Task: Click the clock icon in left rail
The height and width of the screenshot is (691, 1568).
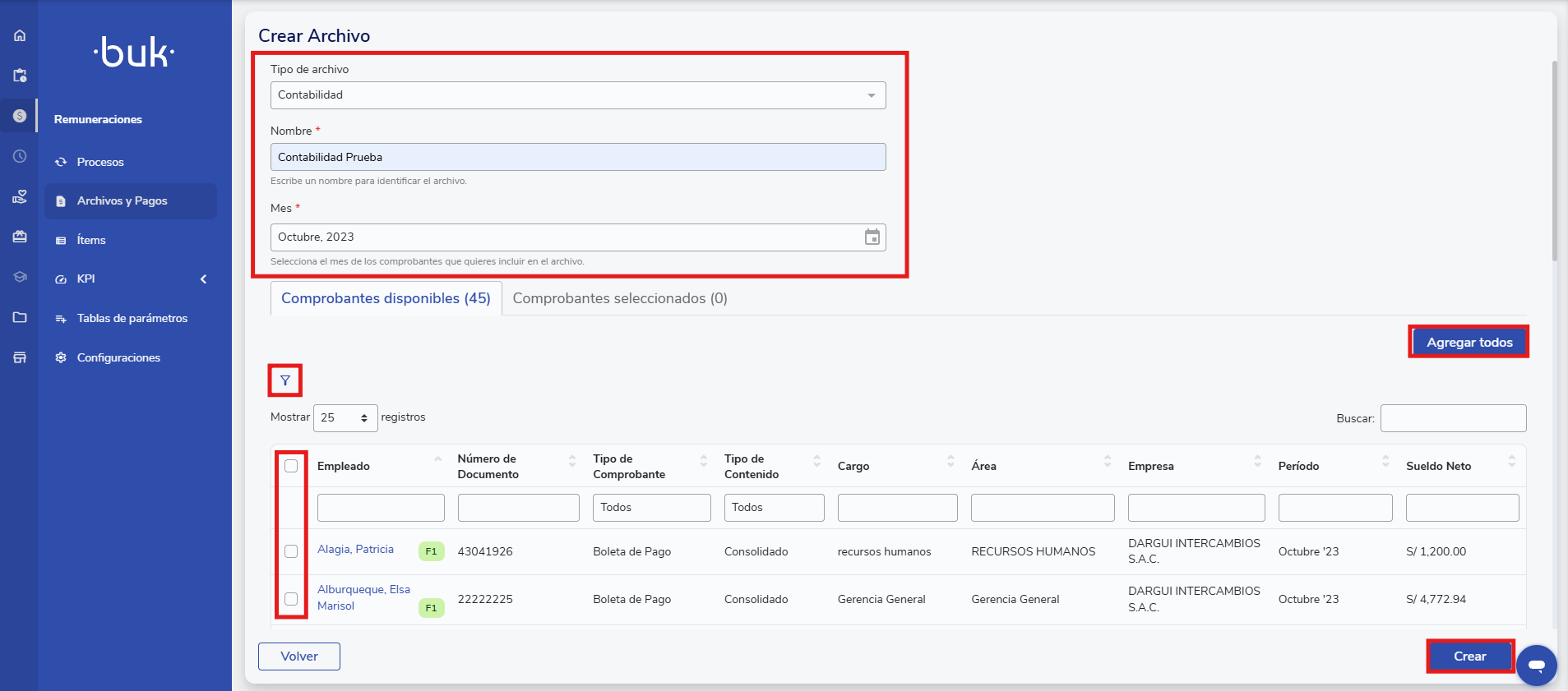Action: pos(20,156)
